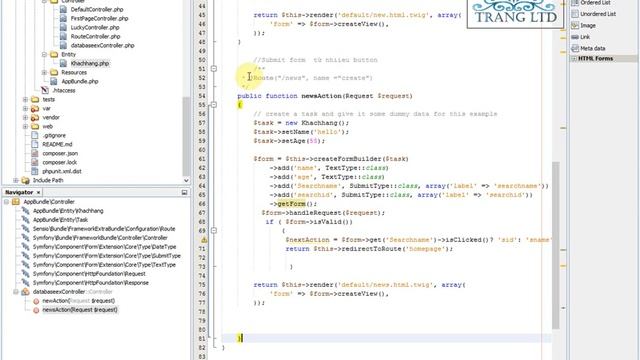The width and height of the screenshot is (640, 360).
Task: Select FrameworkBundle Controller import in Navigator
Action: (x=100, y=238)
